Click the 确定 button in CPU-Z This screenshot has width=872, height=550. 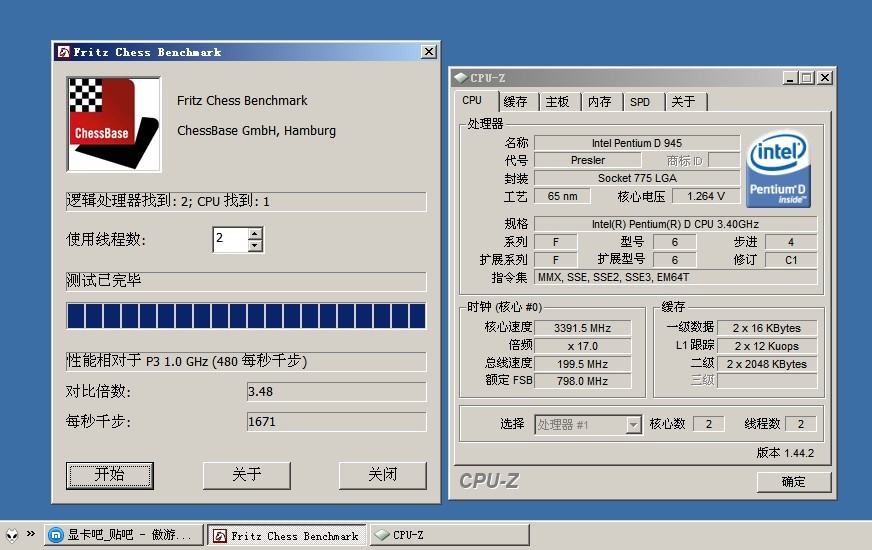click(793, 482)
